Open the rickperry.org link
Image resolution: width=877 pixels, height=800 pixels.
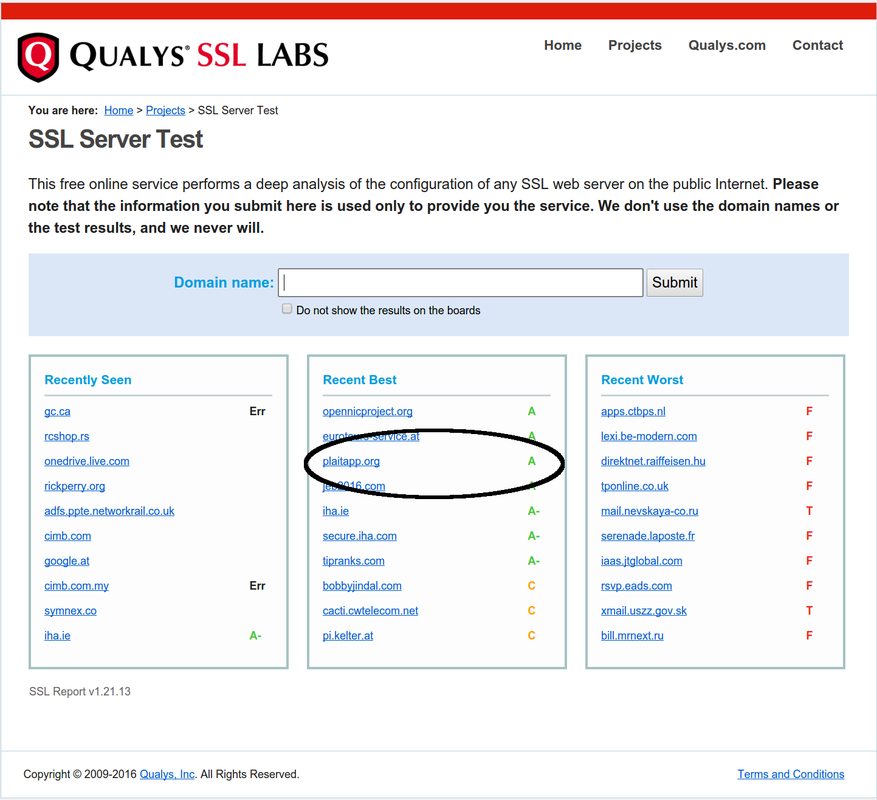coord(74,486)
